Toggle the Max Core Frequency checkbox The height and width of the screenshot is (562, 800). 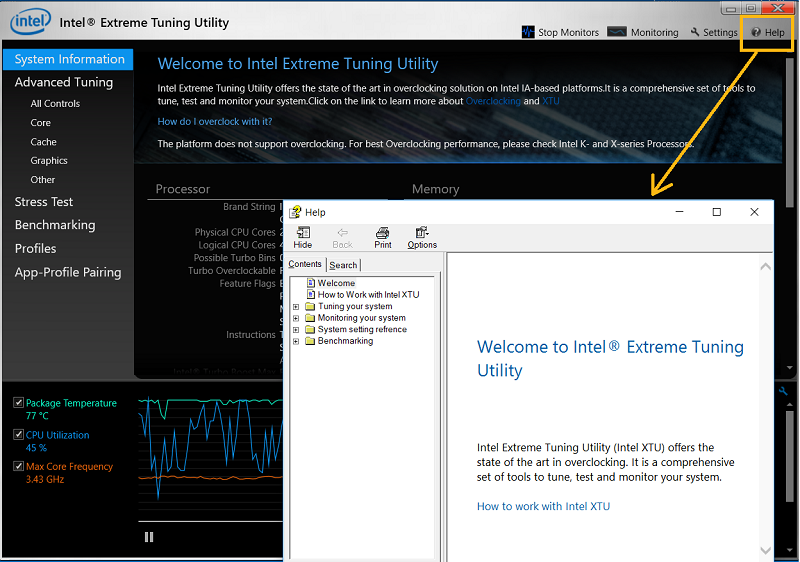pos(18,466)
